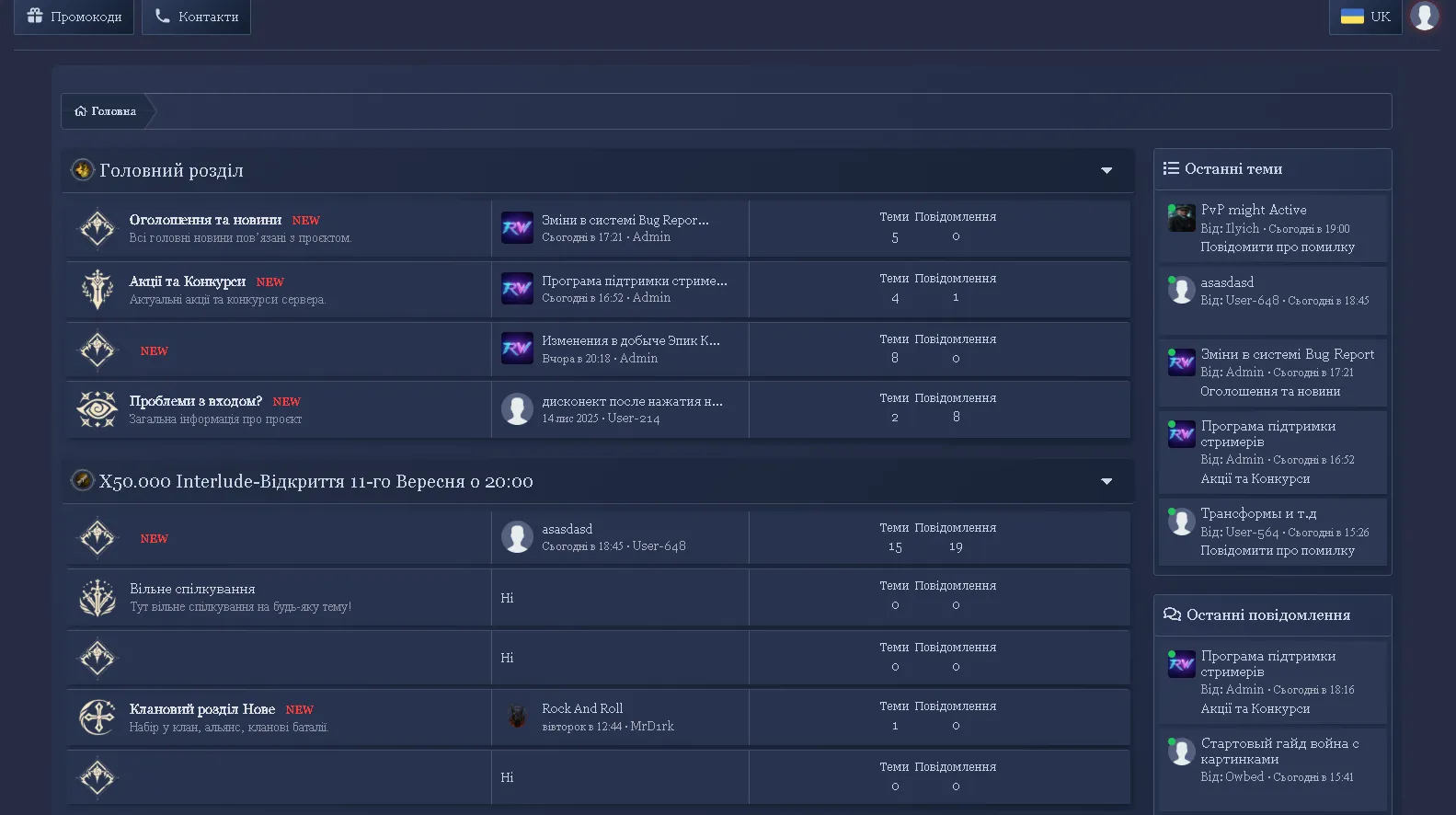The width and height of the screenshot is (1456, 815).
Task: Collapse the X50.000 Interlude category
Action: point(1106,482)
